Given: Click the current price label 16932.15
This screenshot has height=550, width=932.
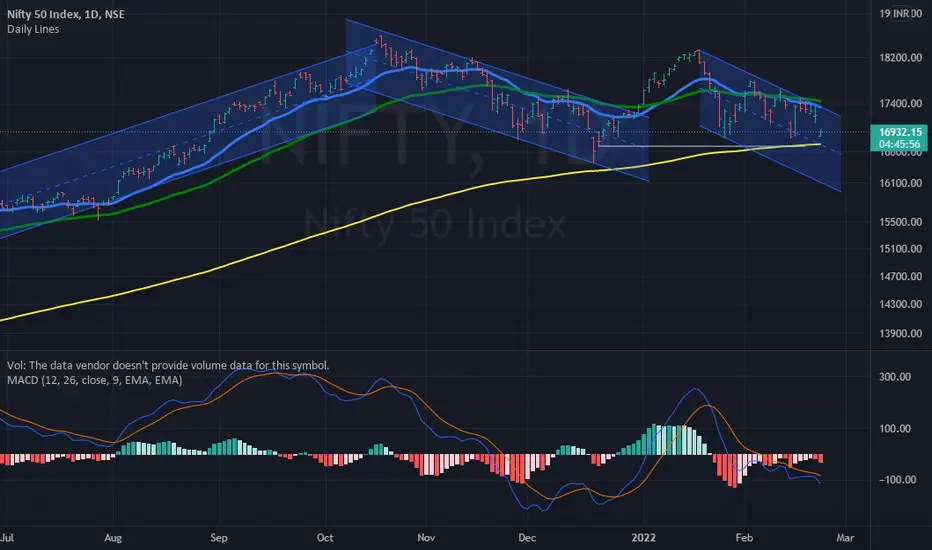Looking at the screenshot, I should coord(899,132).
